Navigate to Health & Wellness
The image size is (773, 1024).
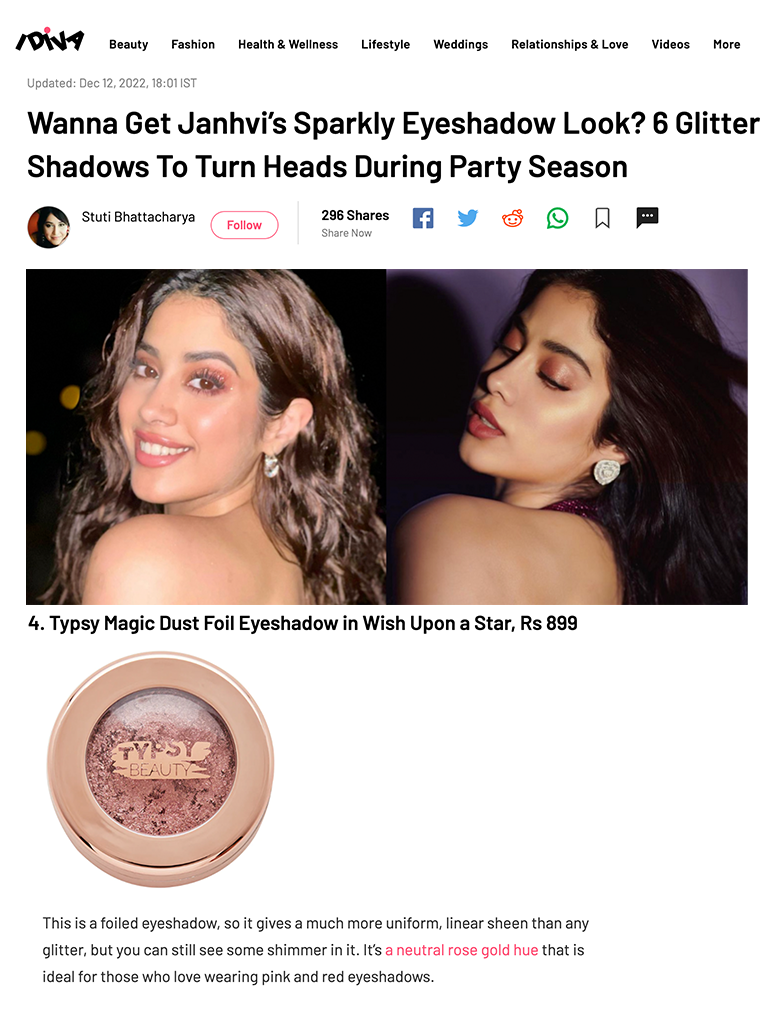coord(288,44)
